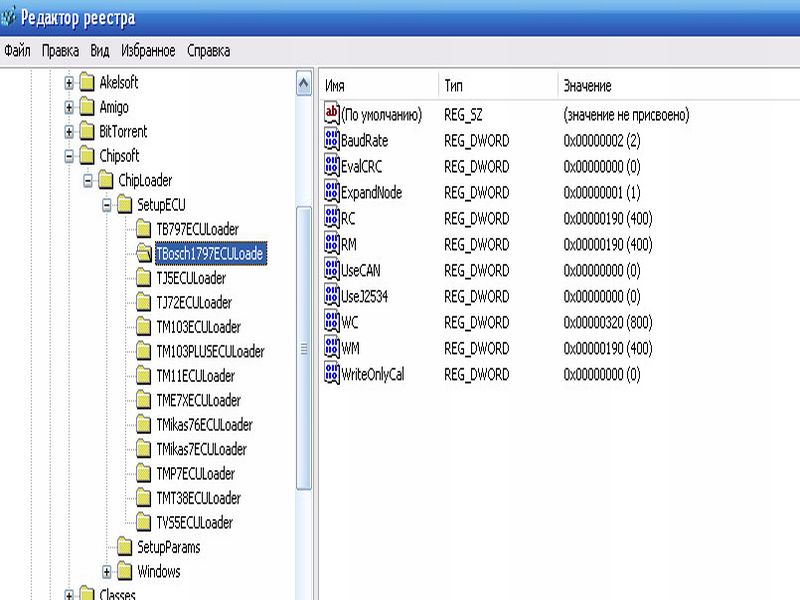This screenshot has width=800, height=600.
Task: Open the Справка menu
Action: [208, 50]
